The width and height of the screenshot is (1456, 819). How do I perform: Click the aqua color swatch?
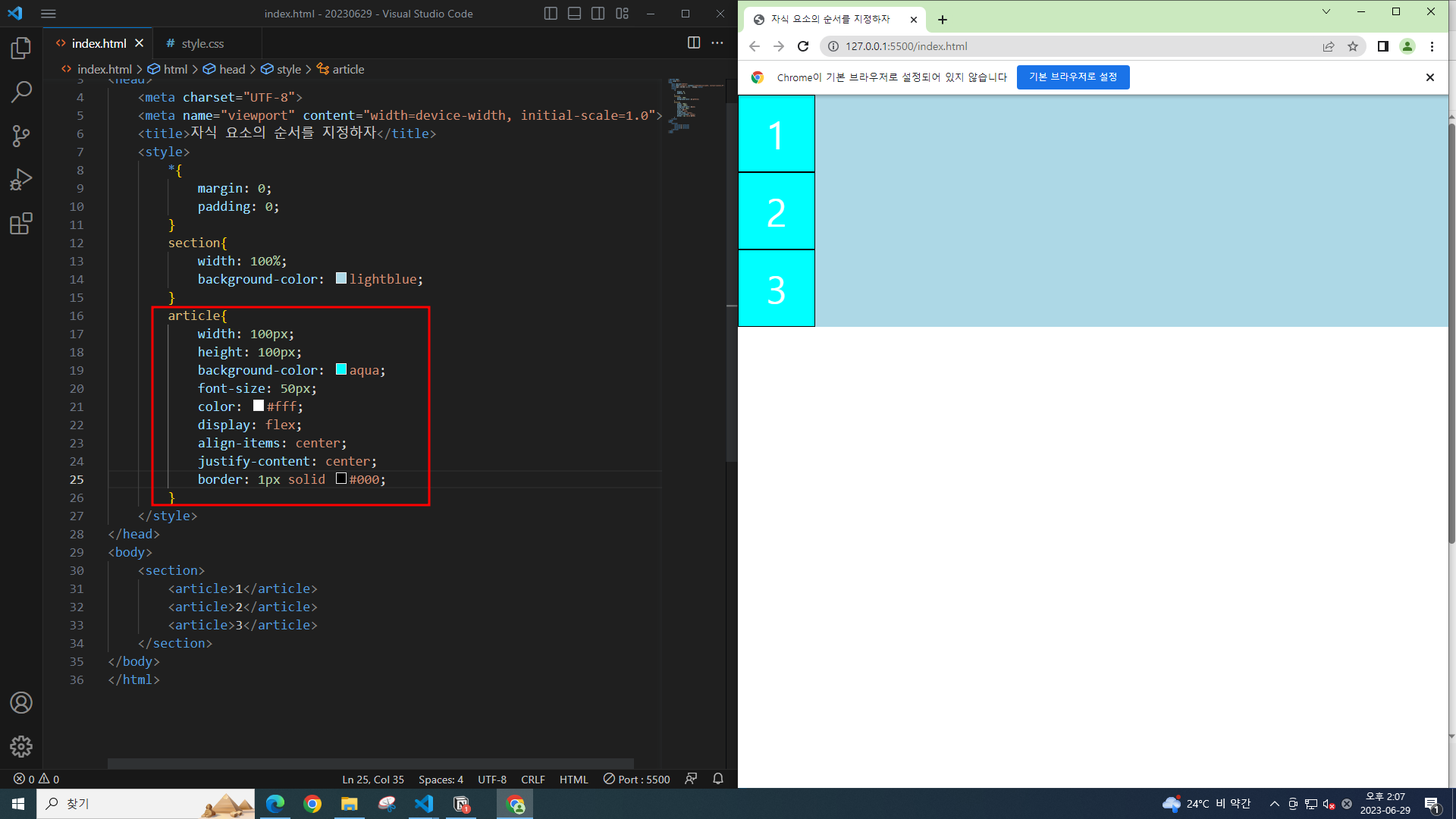point(341,369)
